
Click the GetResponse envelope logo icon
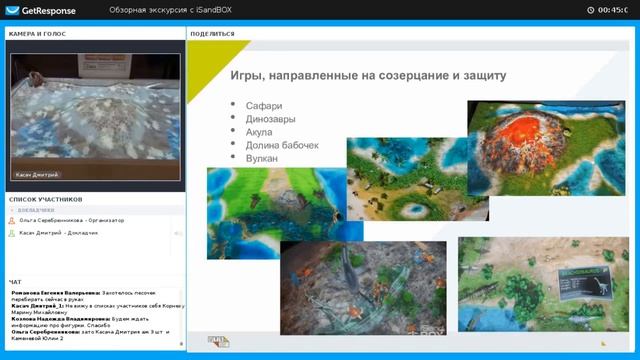point(12,10)
